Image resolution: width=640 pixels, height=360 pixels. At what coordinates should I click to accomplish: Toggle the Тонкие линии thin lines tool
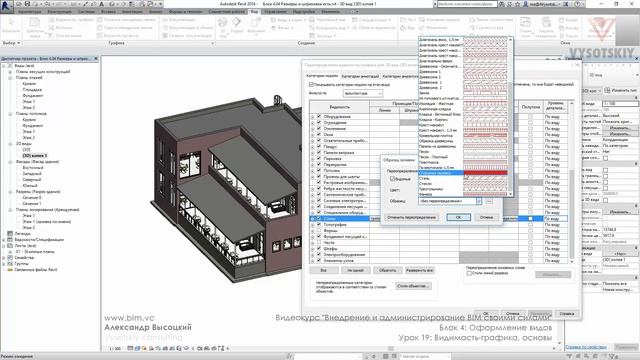65,36
